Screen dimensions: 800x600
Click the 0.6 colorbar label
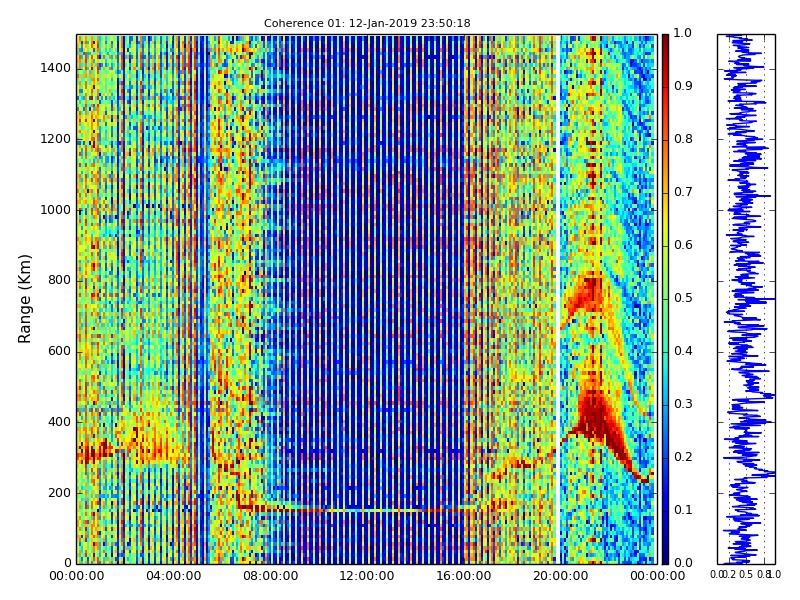coord(683,245)
